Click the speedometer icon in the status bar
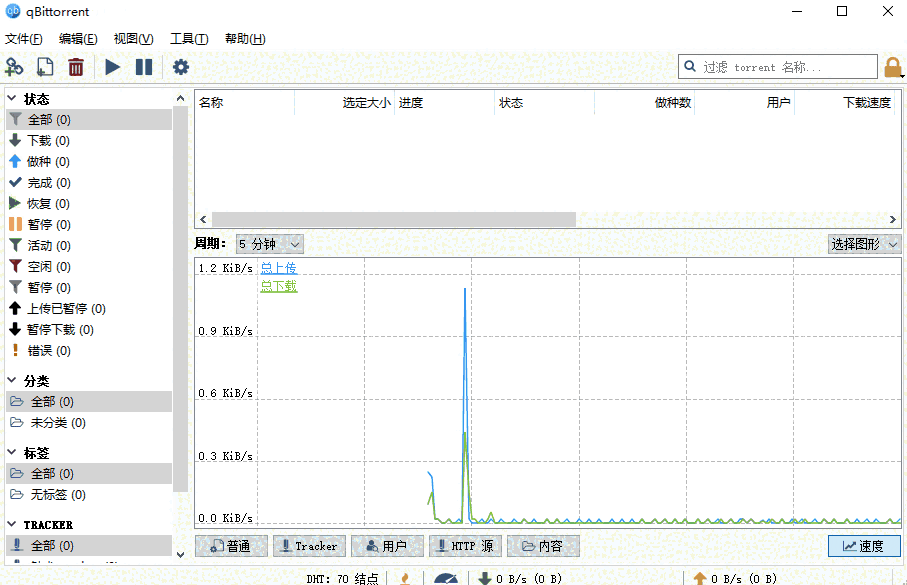907x585 pixels. pos(446,578)
